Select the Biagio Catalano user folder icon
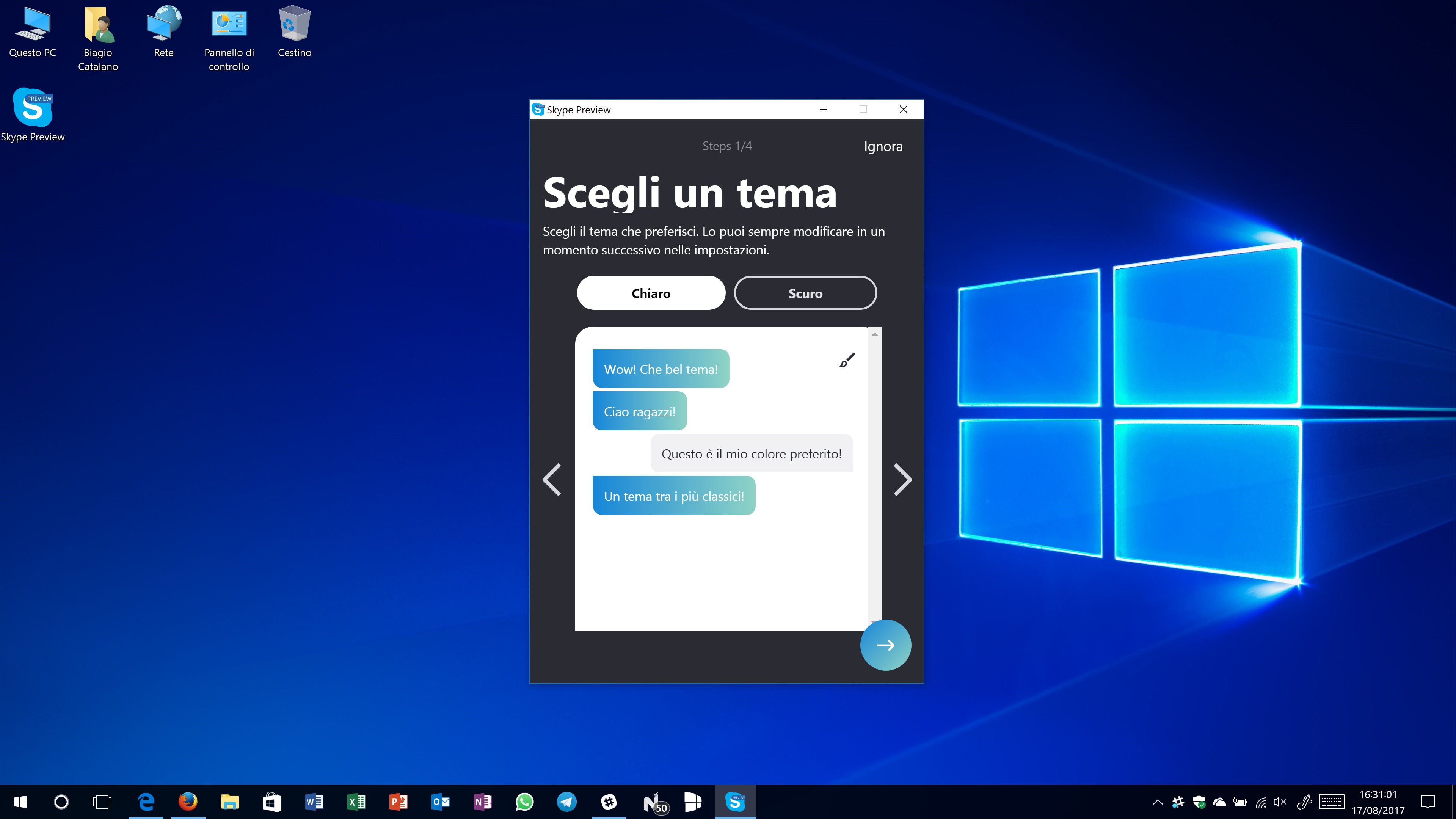The height and width of the screenshot is (819, 1456). [98, 38]
